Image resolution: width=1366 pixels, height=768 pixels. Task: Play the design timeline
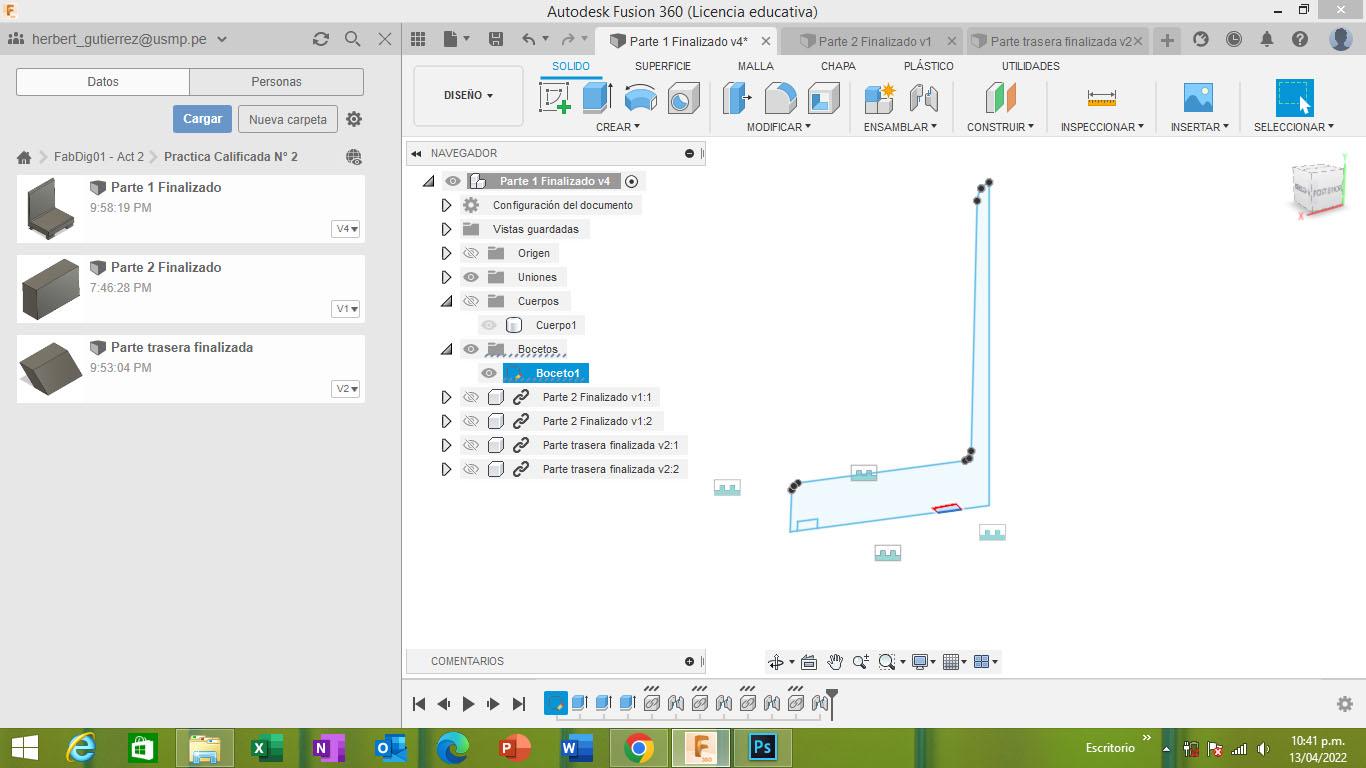[468, 704]
